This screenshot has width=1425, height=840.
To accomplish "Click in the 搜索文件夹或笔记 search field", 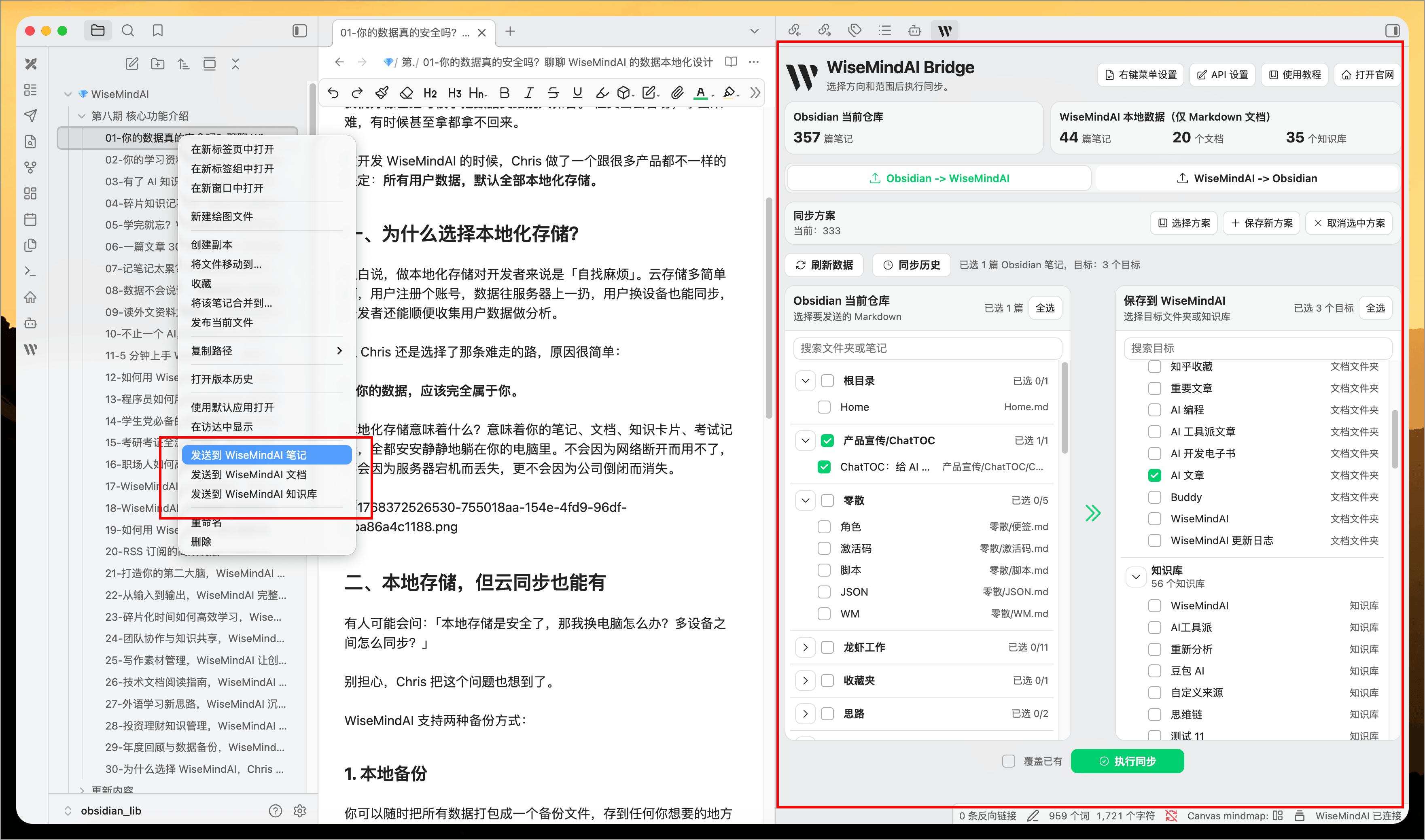I will point(927,349).
